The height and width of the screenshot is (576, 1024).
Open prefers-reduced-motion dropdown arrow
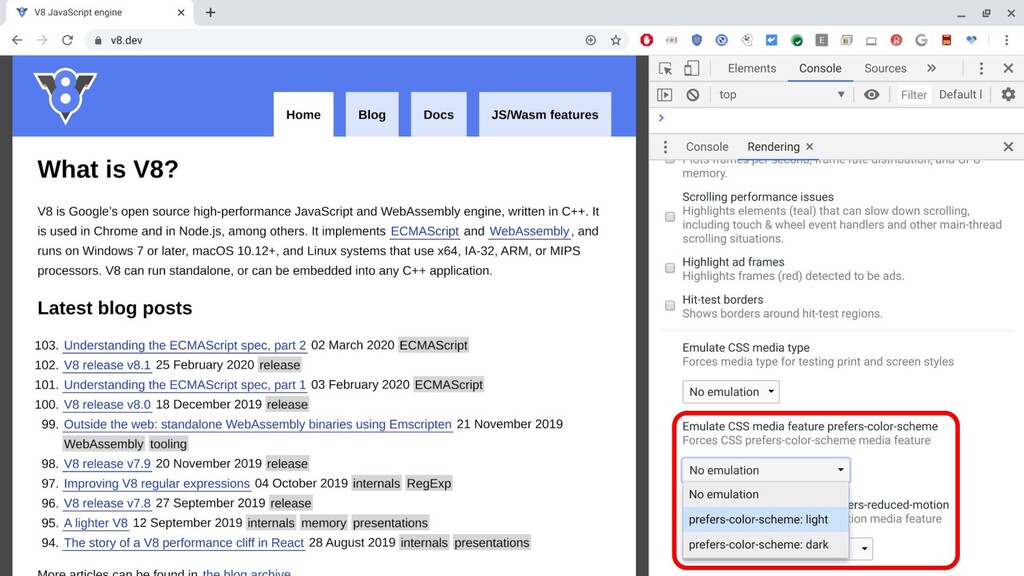tap(864, 549)
